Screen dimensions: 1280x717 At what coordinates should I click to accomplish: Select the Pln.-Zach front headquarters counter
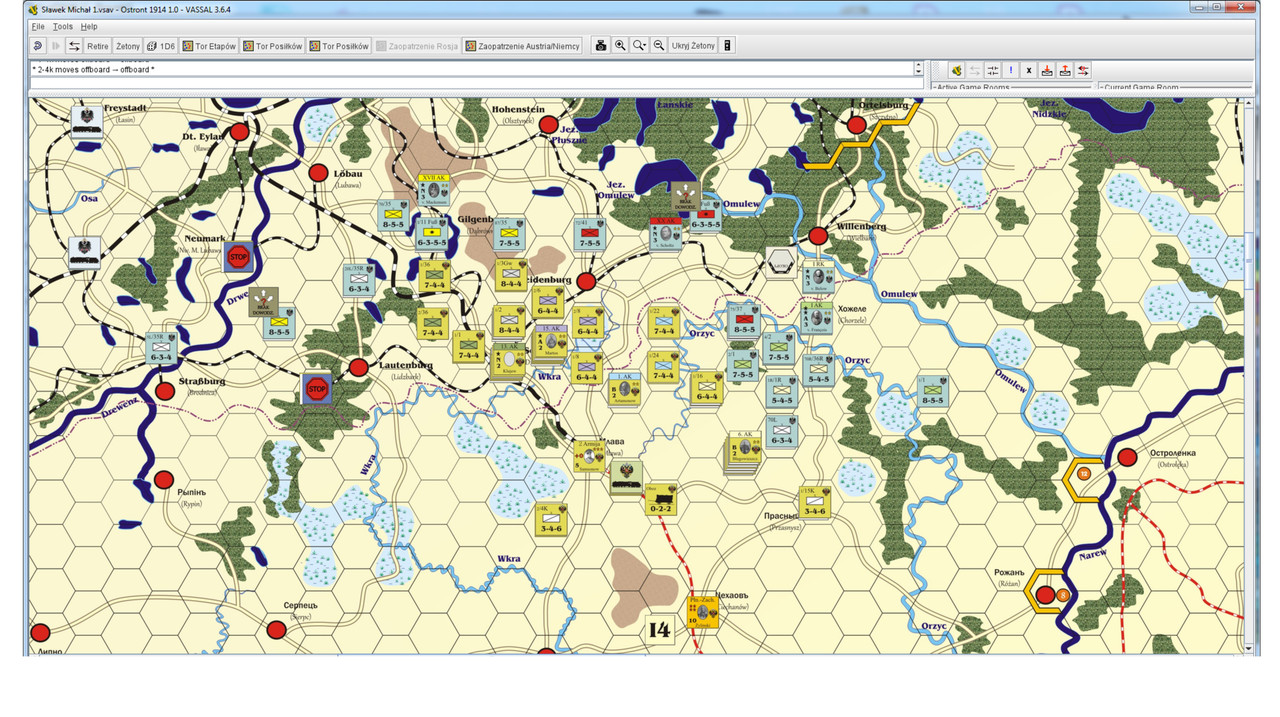(x=703, y=610)
